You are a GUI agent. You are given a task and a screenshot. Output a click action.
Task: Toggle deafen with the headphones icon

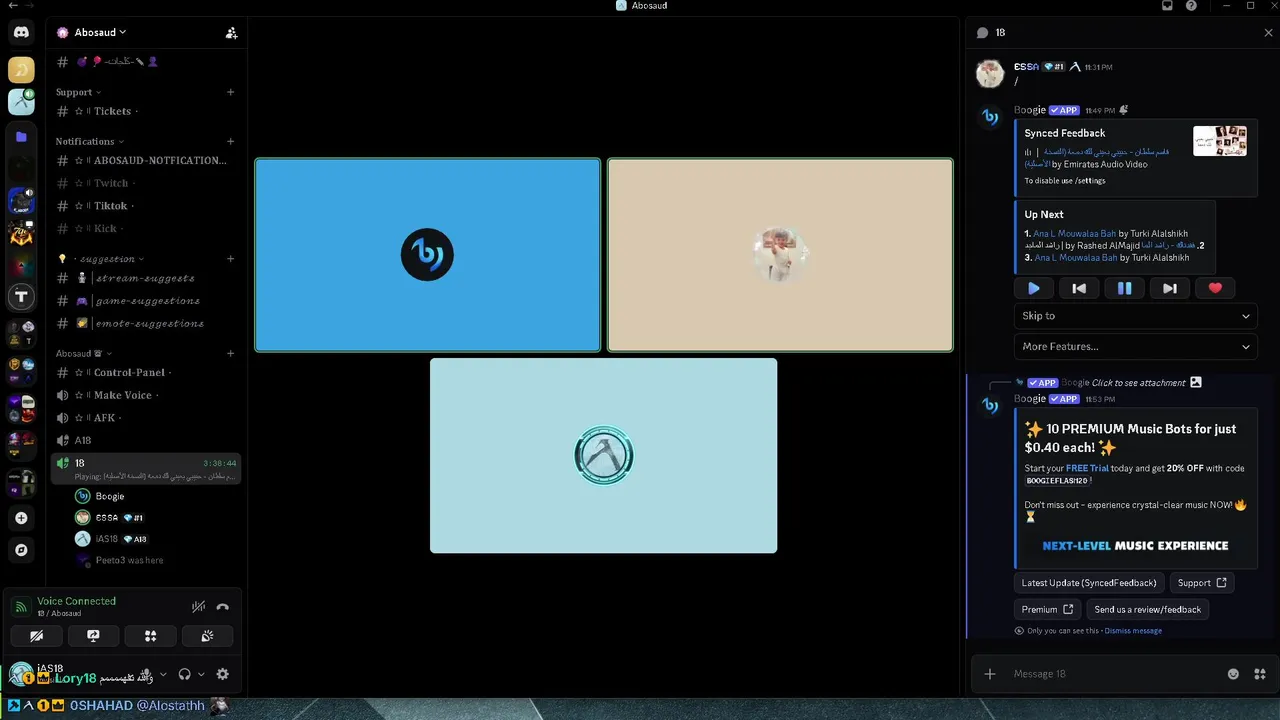pyautogui.click(x=184, y=674)
